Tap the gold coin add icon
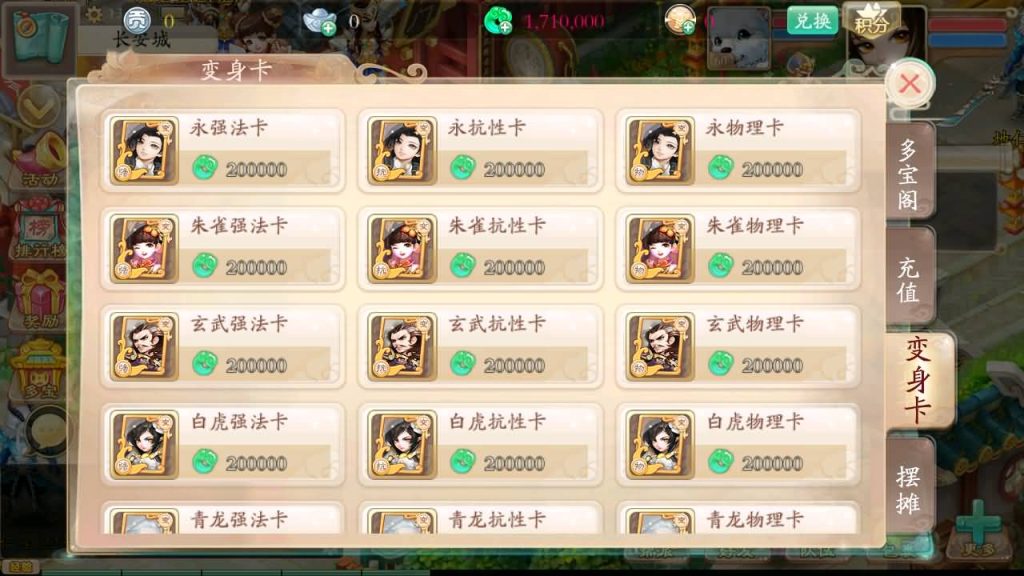Screen dimensions: 1024x576 [680, 20]
